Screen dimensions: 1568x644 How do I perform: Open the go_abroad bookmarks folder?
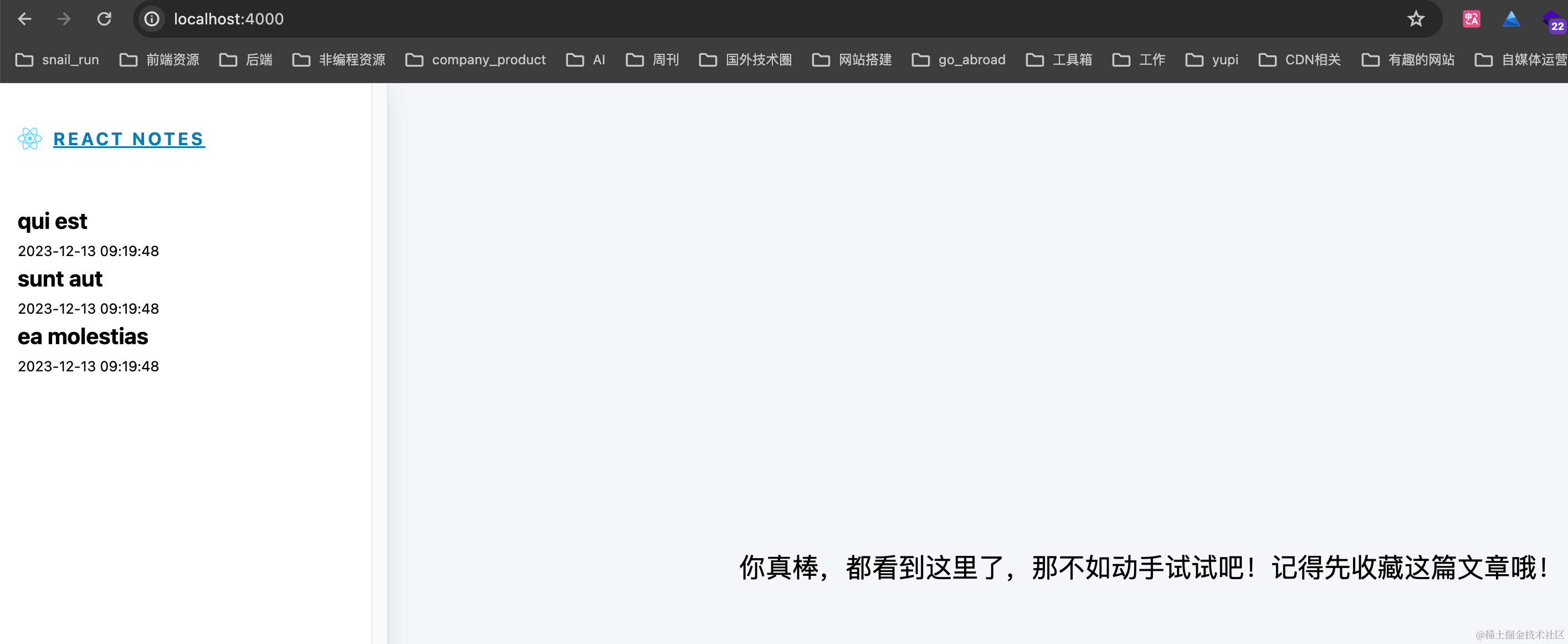[959, 60]
